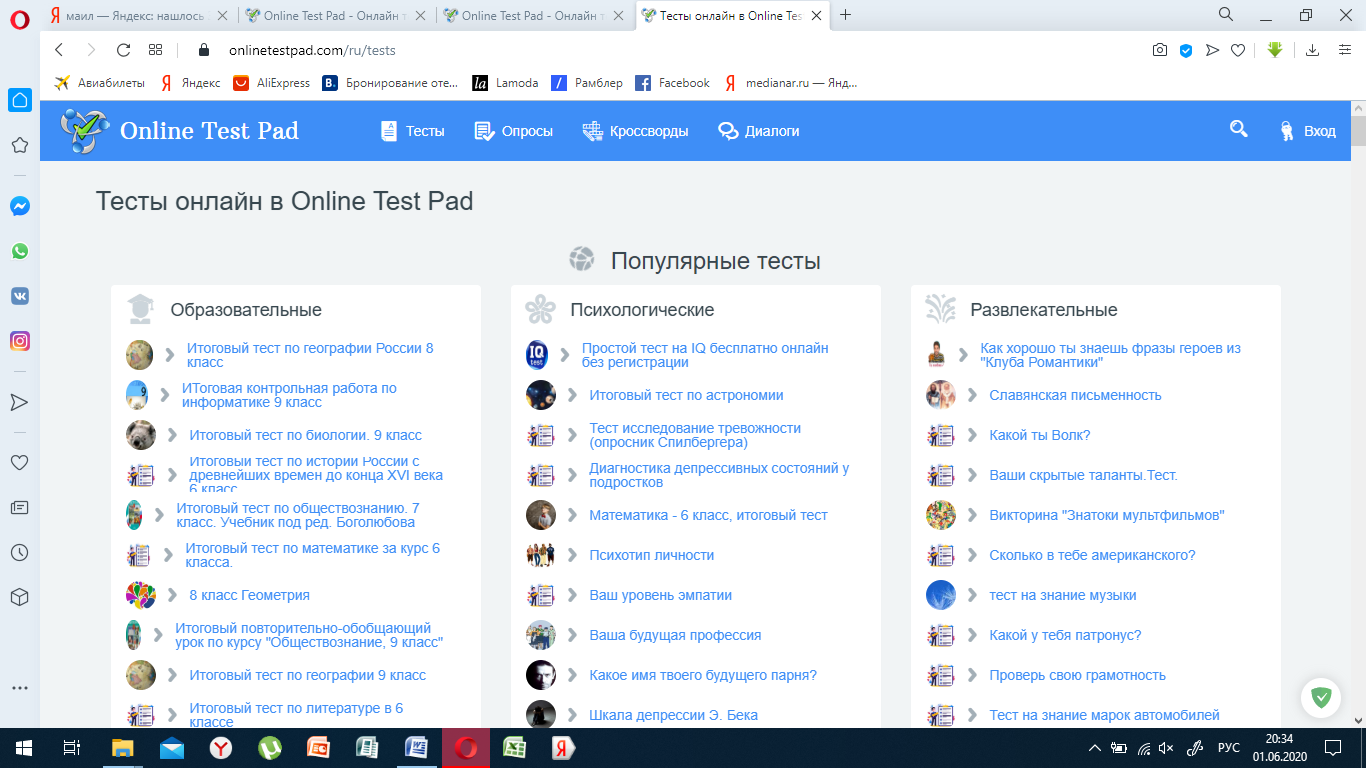Open 'Итоговый тест по астрономии'
1366x768 pixels.
[x=686, y=395]
